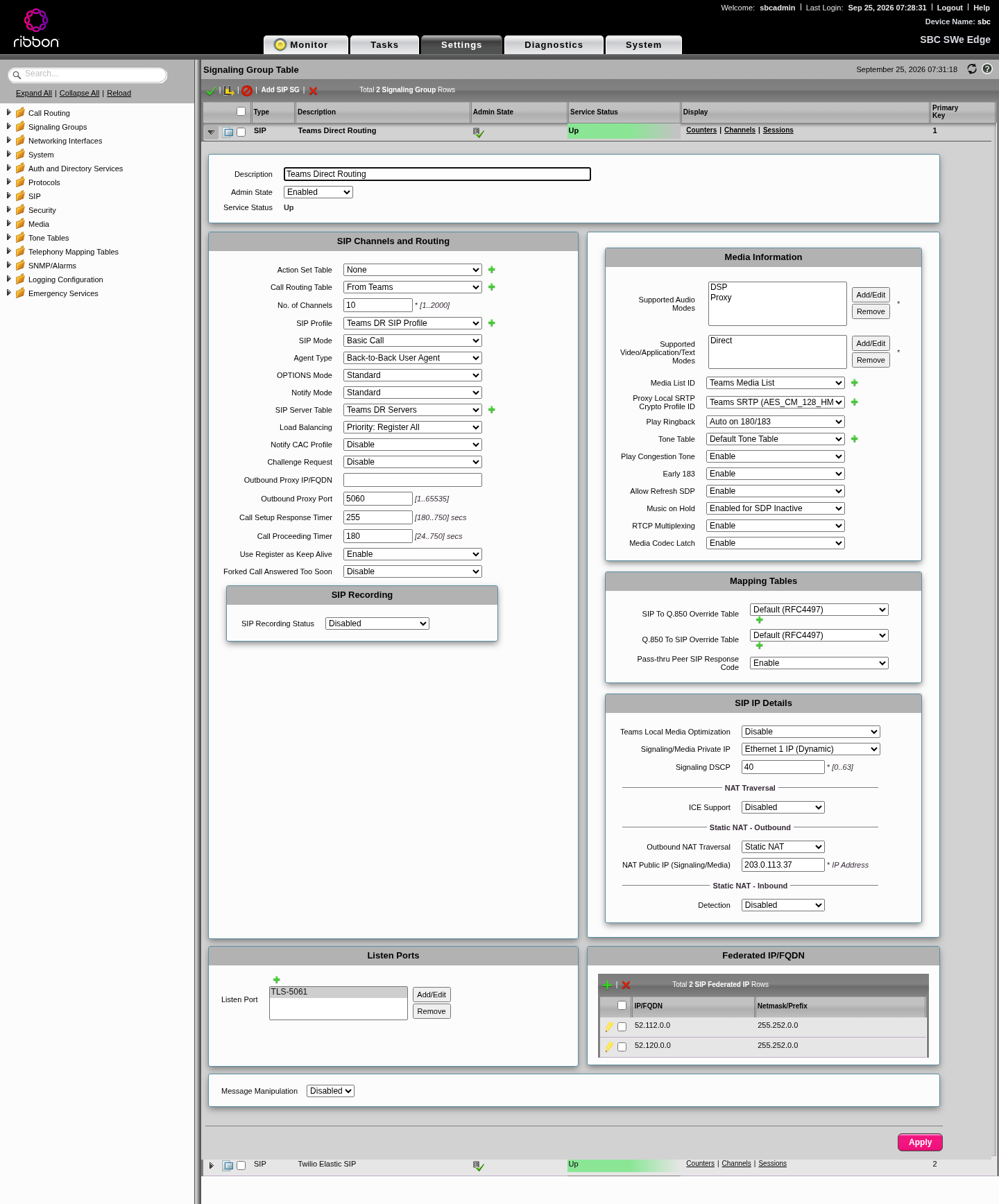Expand the Call Routing tree node
The height and width of the screenshot is (1204, 999).
pos(8,112)
